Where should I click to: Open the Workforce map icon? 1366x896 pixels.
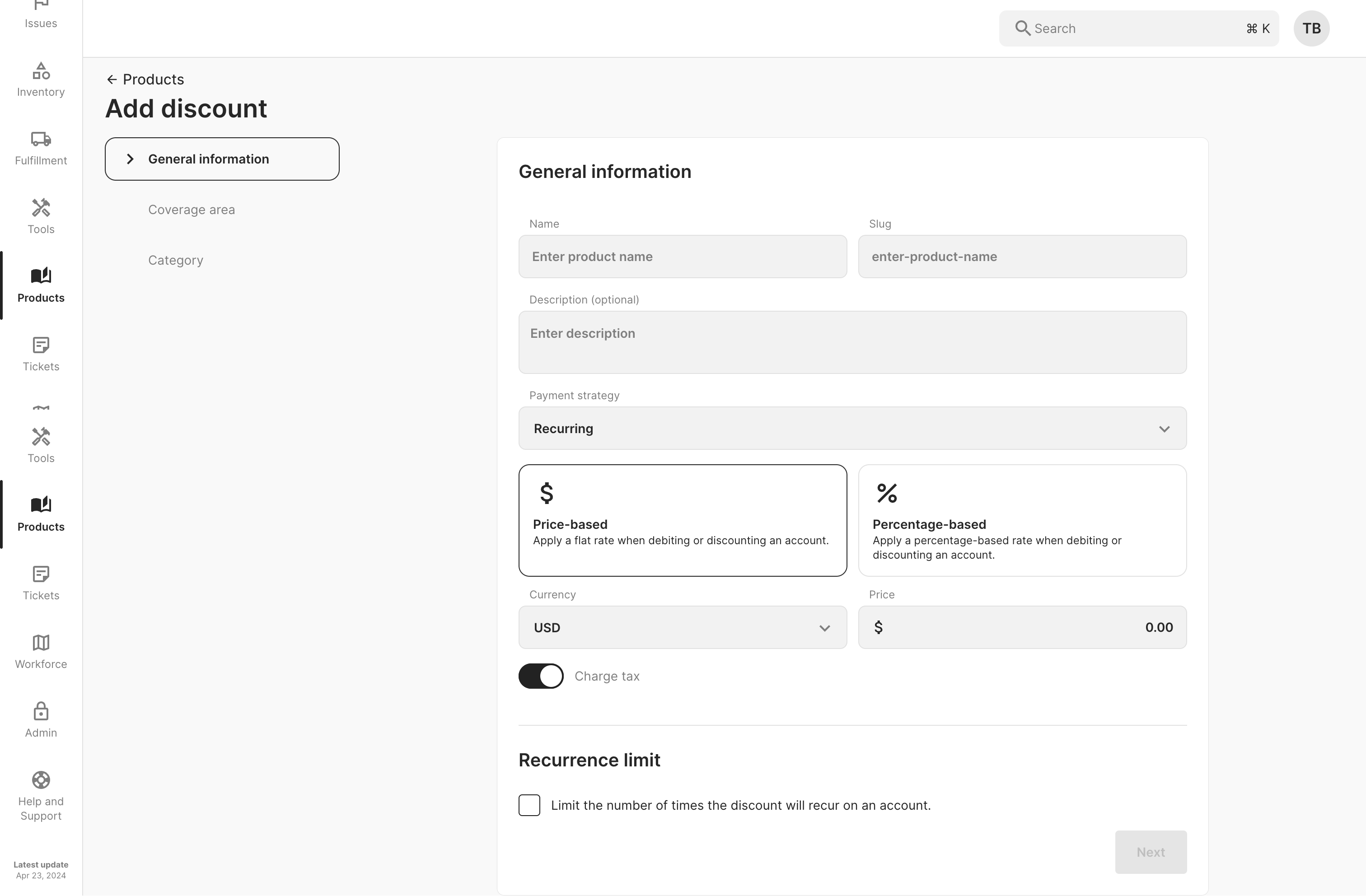(41, 643)
